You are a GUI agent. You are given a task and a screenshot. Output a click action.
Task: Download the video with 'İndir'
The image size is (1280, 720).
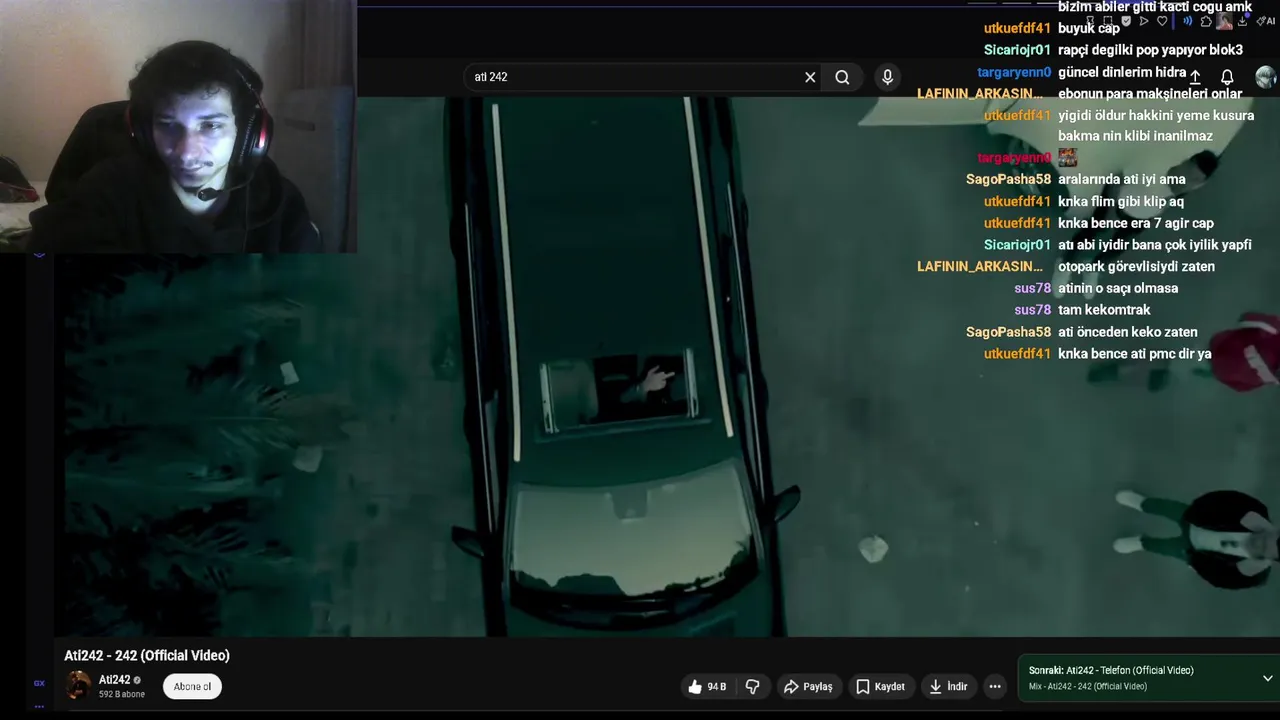click(948, 686)
